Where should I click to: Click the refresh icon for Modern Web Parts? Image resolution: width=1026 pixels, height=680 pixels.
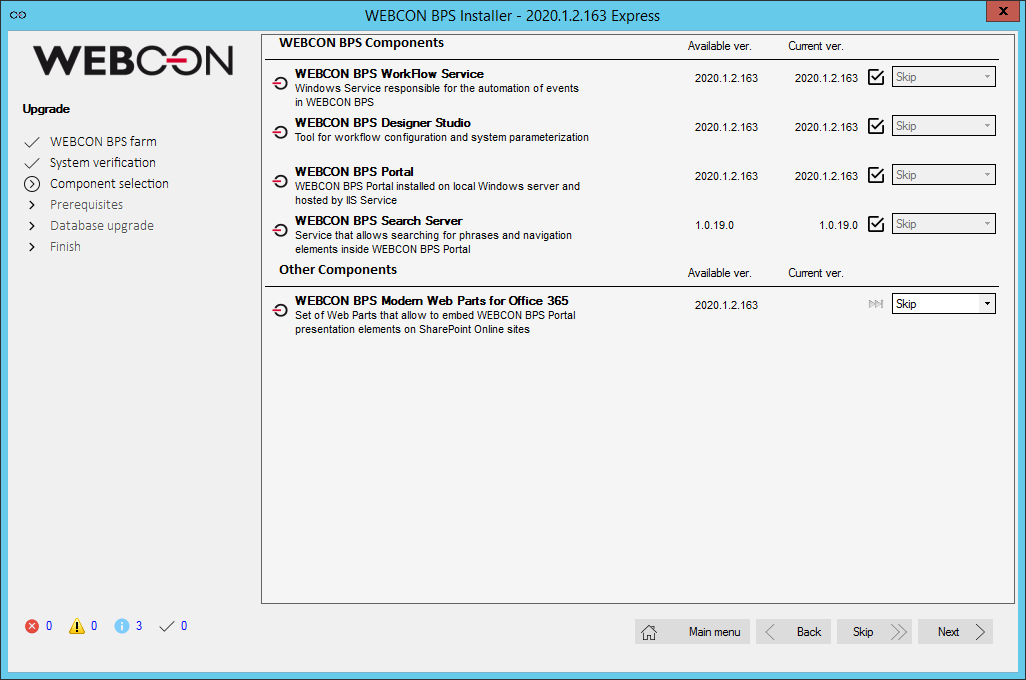[280, 310]
